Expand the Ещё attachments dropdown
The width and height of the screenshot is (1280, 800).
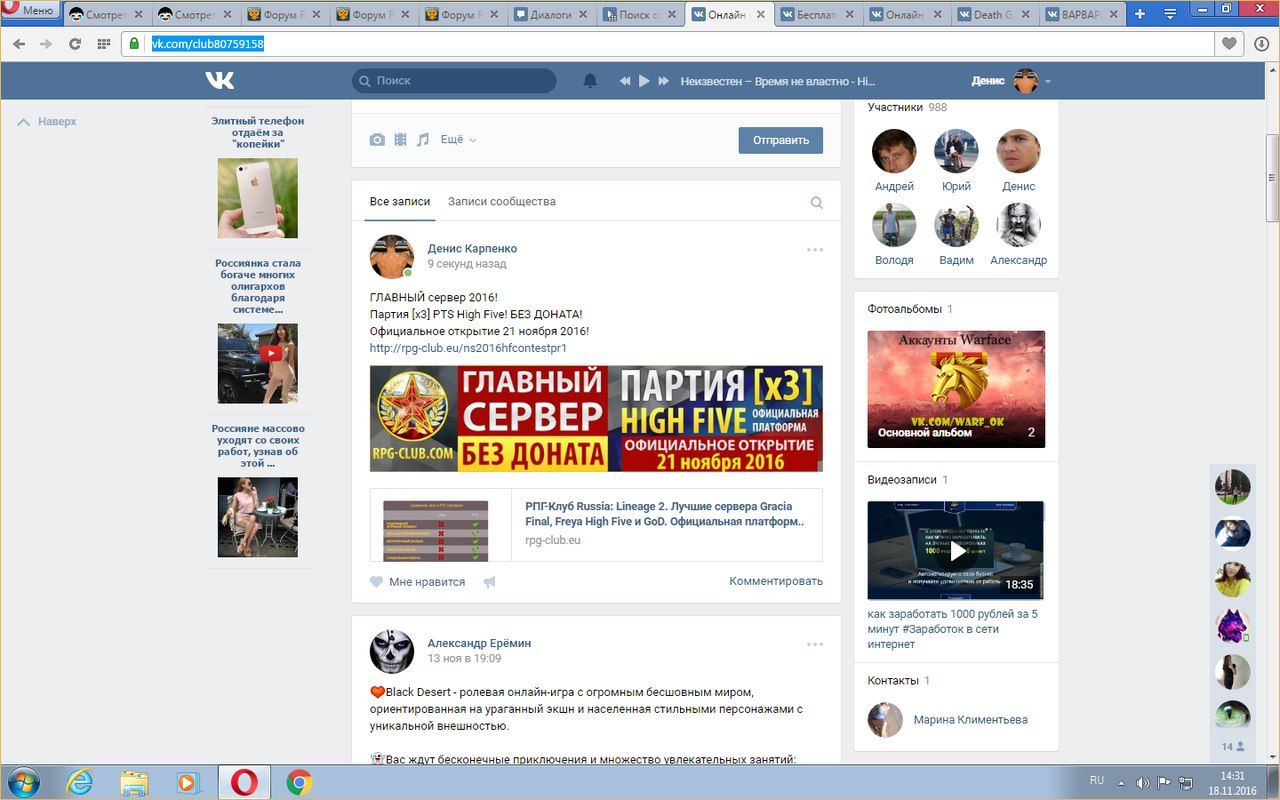tap(458, 140)
